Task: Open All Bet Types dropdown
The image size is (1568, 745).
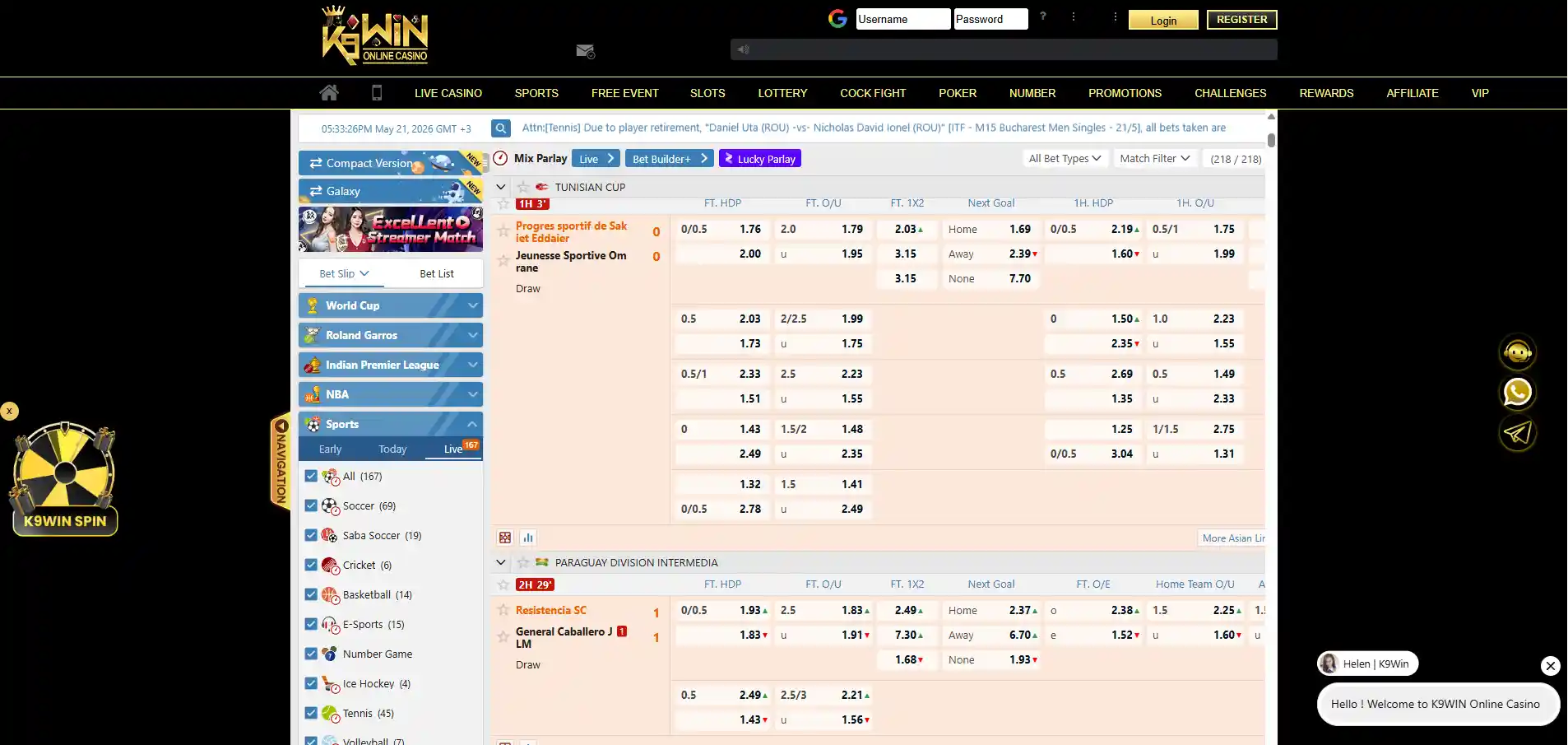Action: coord(1065,158)
